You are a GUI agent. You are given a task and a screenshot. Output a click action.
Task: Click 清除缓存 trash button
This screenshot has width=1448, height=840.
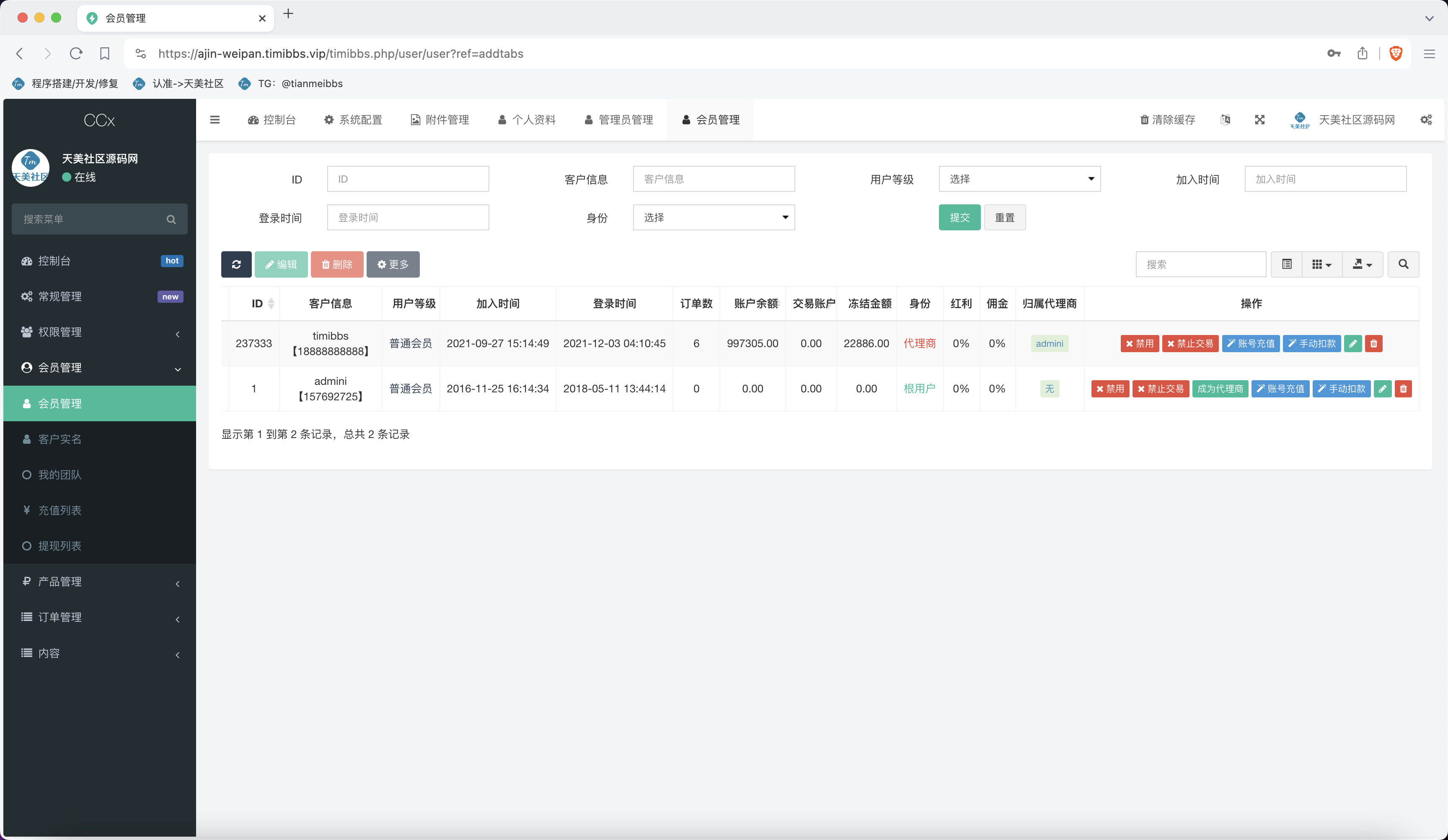point(1168,119)
